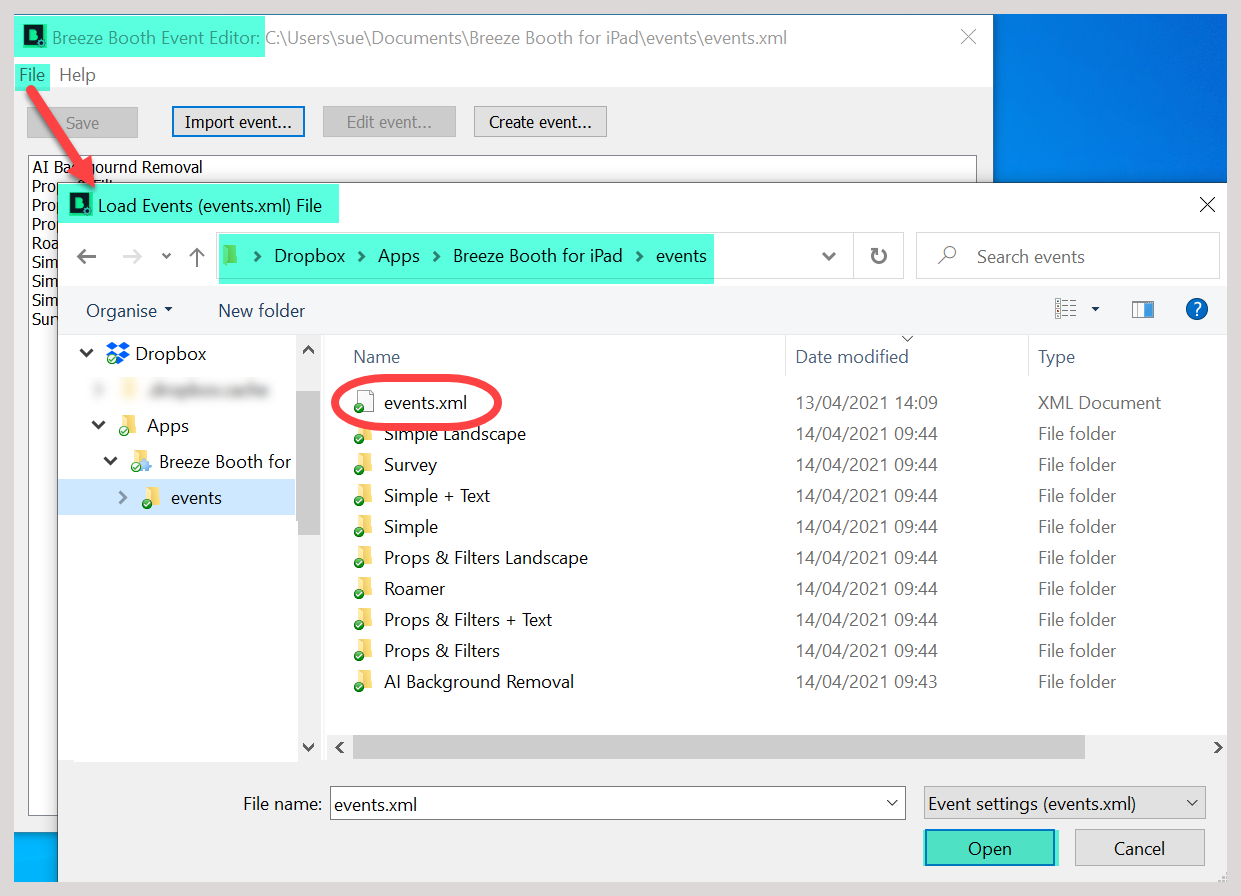Screen dimensions: 1241x896
Task: Open the File menu in Event Editor
Action: pos(32,75)
